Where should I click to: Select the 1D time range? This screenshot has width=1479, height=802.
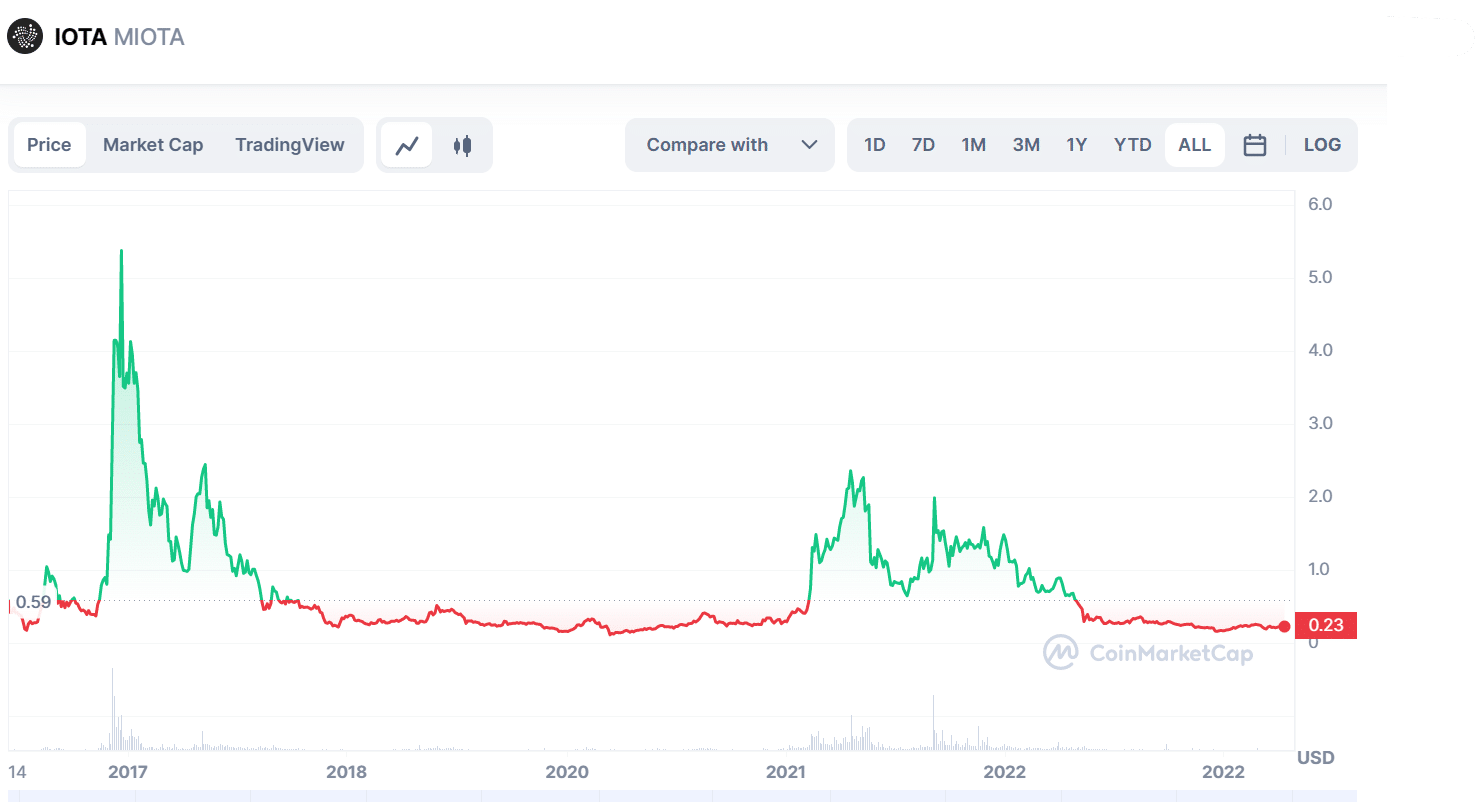pyautogui.click(x=874, y=144)
